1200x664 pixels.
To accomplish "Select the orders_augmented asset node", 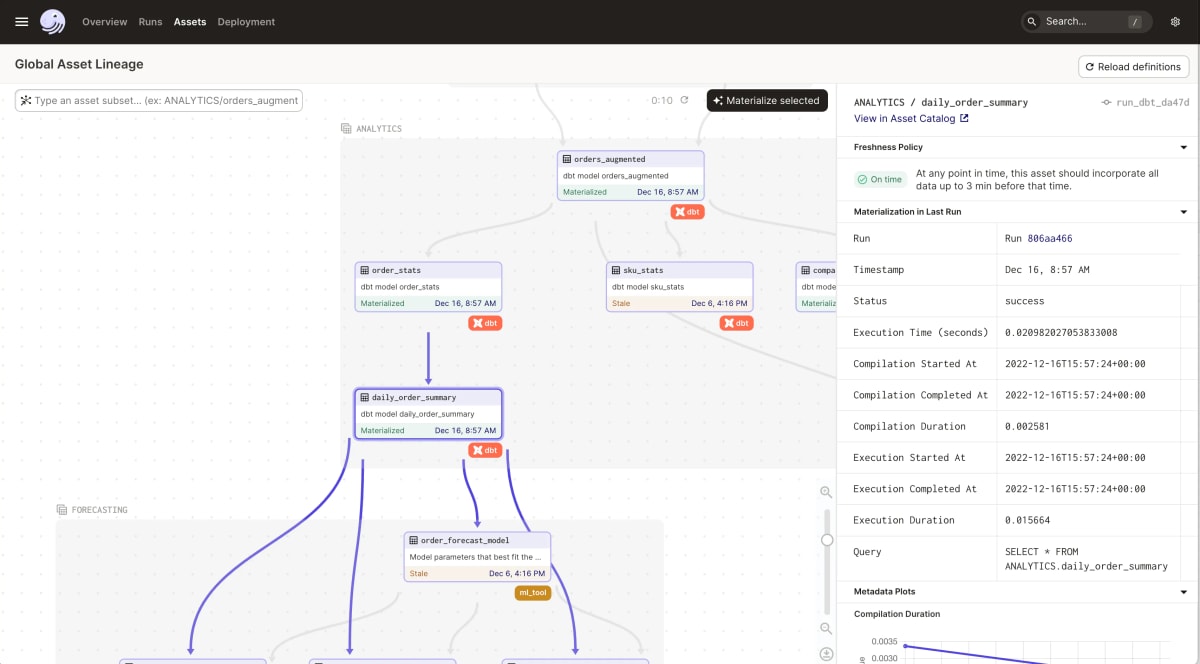I will point(631,175).
